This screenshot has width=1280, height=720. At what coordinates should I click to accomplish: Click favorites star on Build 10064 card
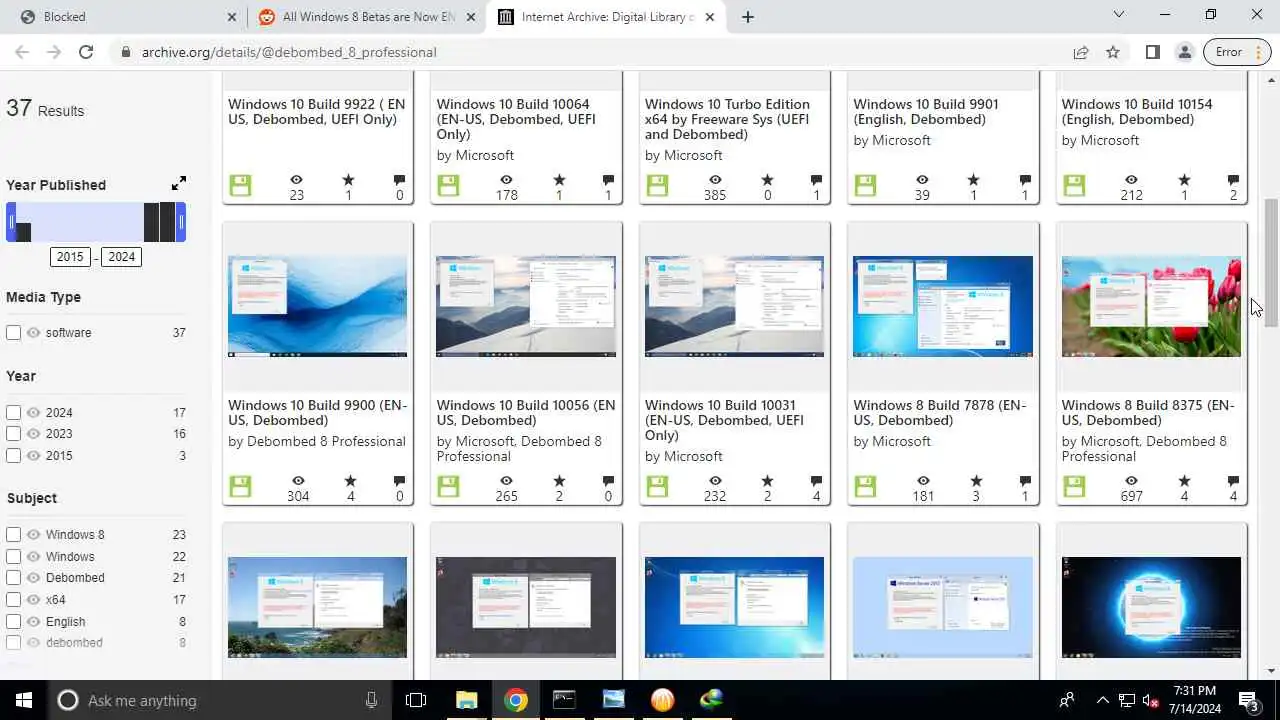point(559,180)
